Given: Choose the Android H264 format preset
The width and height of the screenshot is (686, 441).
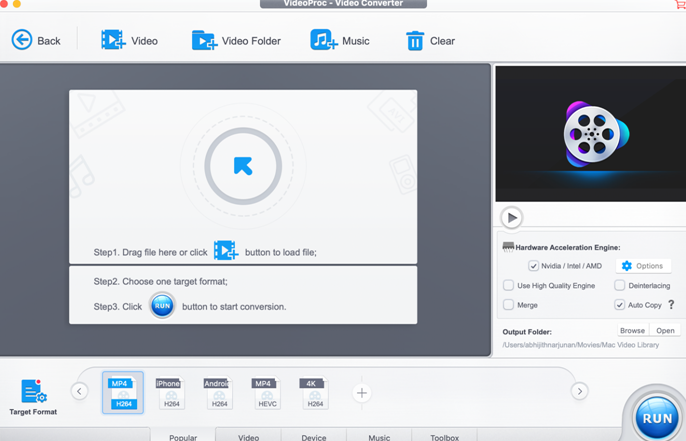Looking at the screenshot, I should 218,393.
